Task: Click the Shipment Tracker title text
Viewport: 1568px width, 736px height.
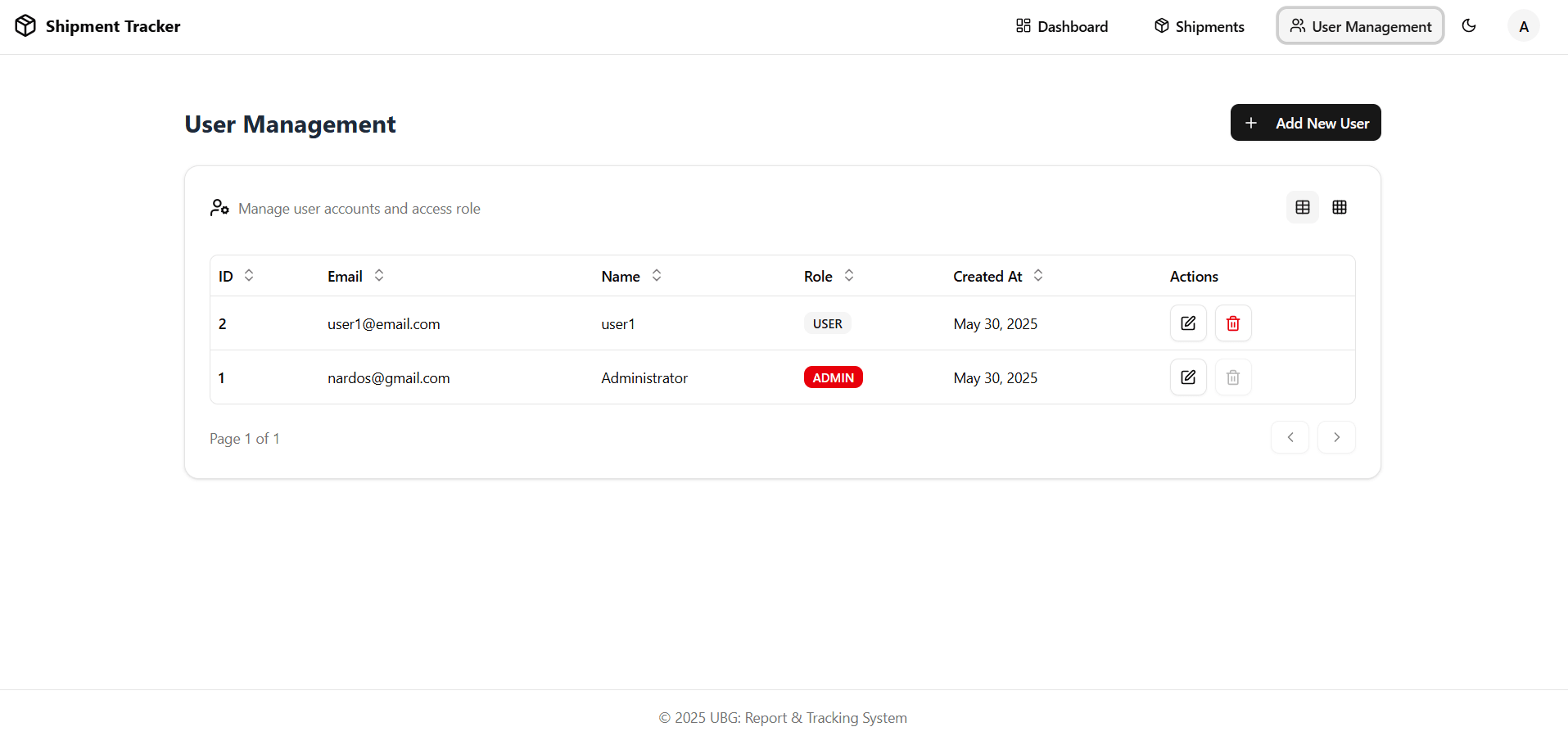Action: pyautogui.click(x=113, y=26)
